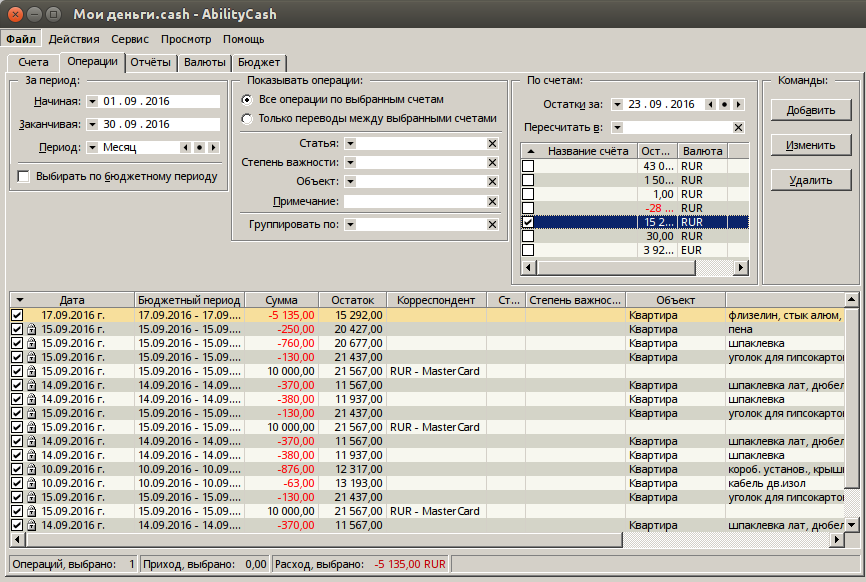Clear the Пересчитать в currency field

click(738, 128)
